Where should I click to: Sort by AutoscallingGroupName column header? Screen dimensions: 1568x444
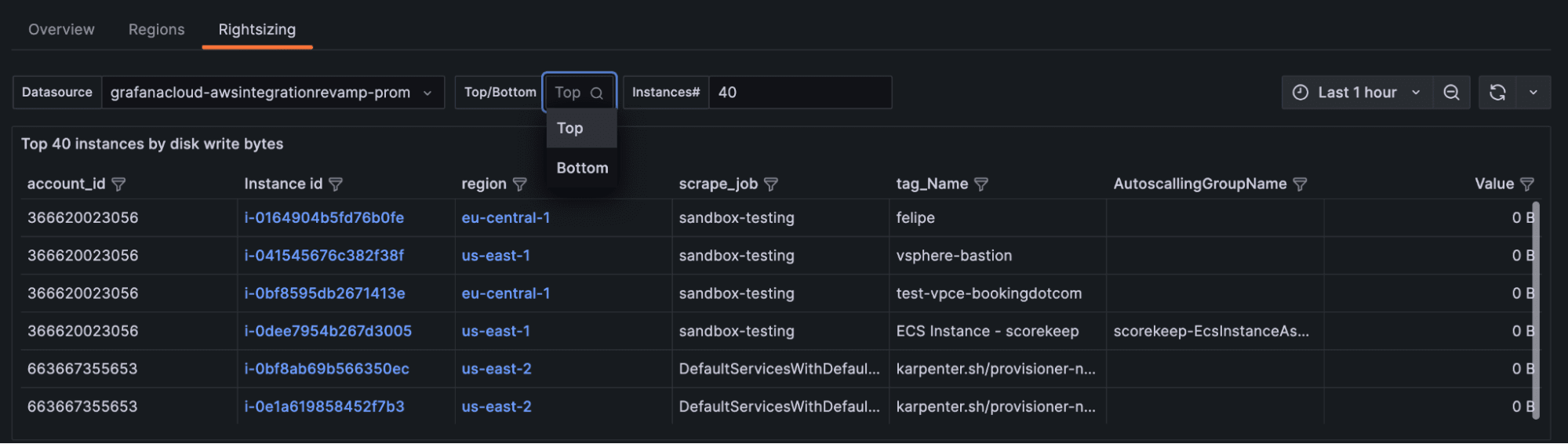pos(1200,184)
